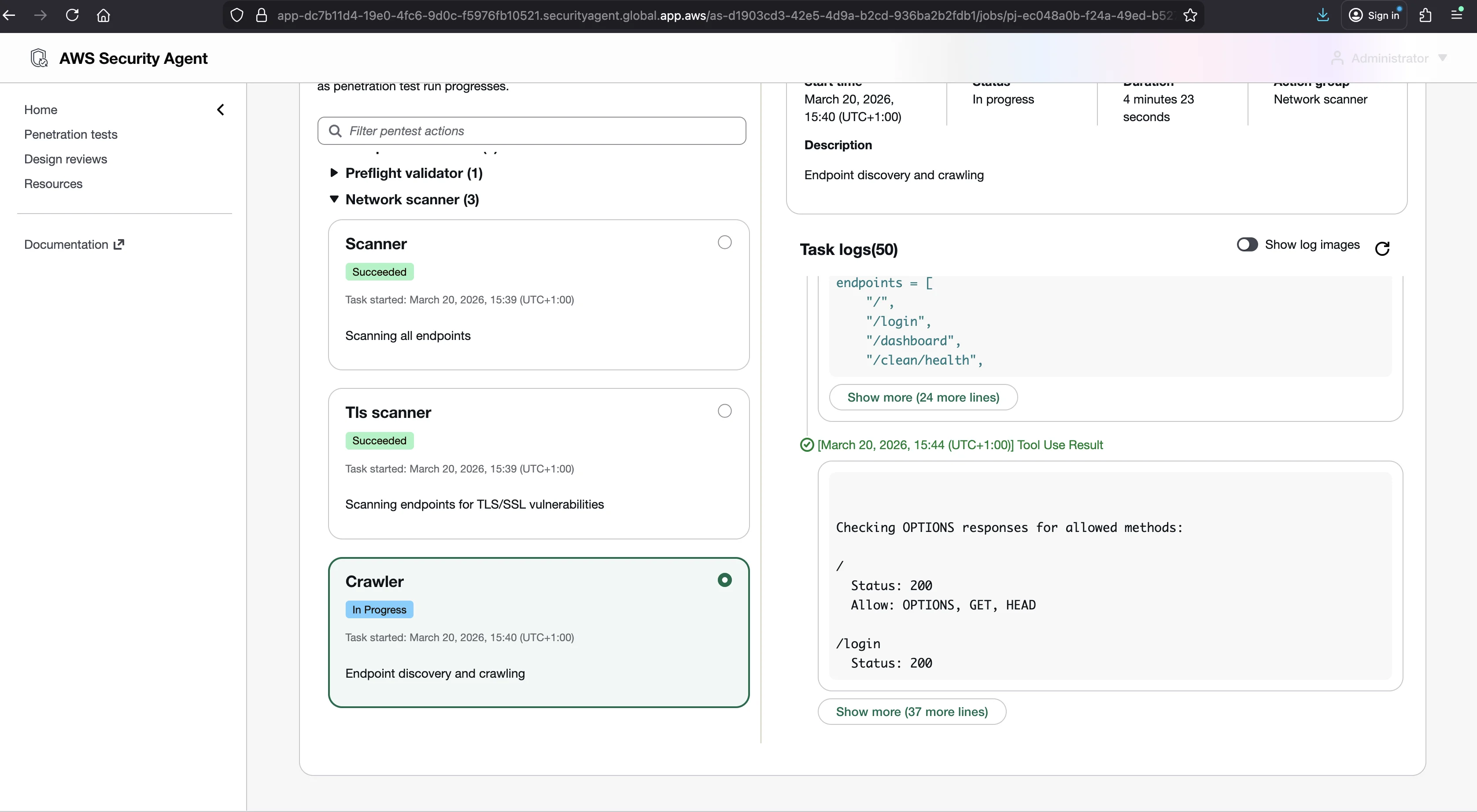The width and height of the screenshot is (1477, 812).
Task: Click Show more (24 more lines)
Action: 923,397
